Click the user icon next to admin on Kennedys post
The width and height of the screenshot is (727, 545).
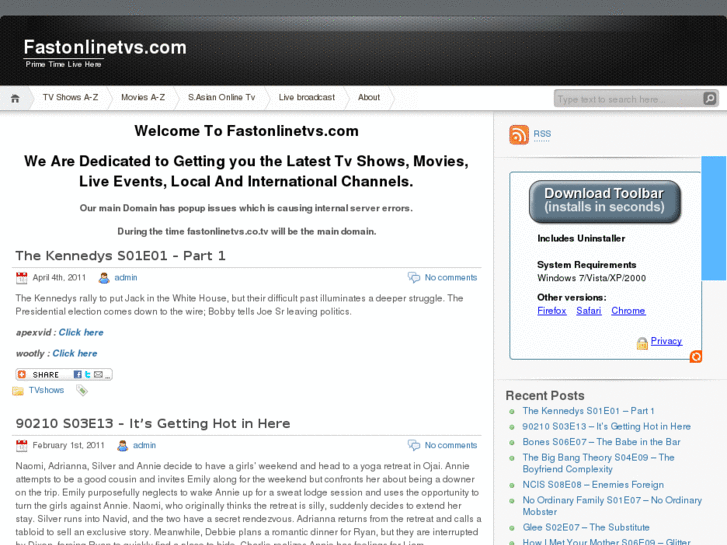pos(104,278)
